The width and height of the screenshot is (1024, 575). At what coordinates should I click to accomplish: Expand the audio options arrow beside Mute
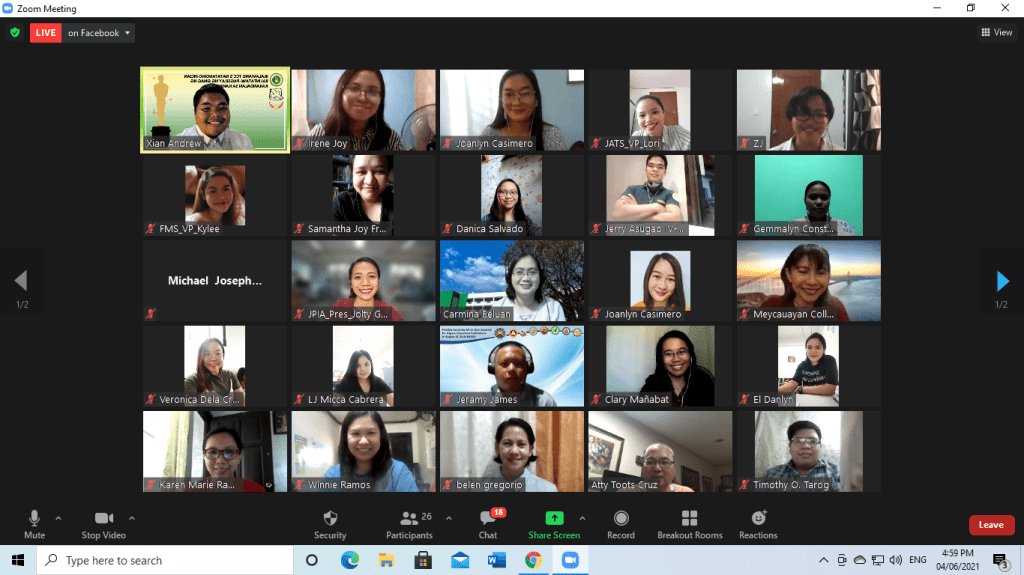click(58, 518)
